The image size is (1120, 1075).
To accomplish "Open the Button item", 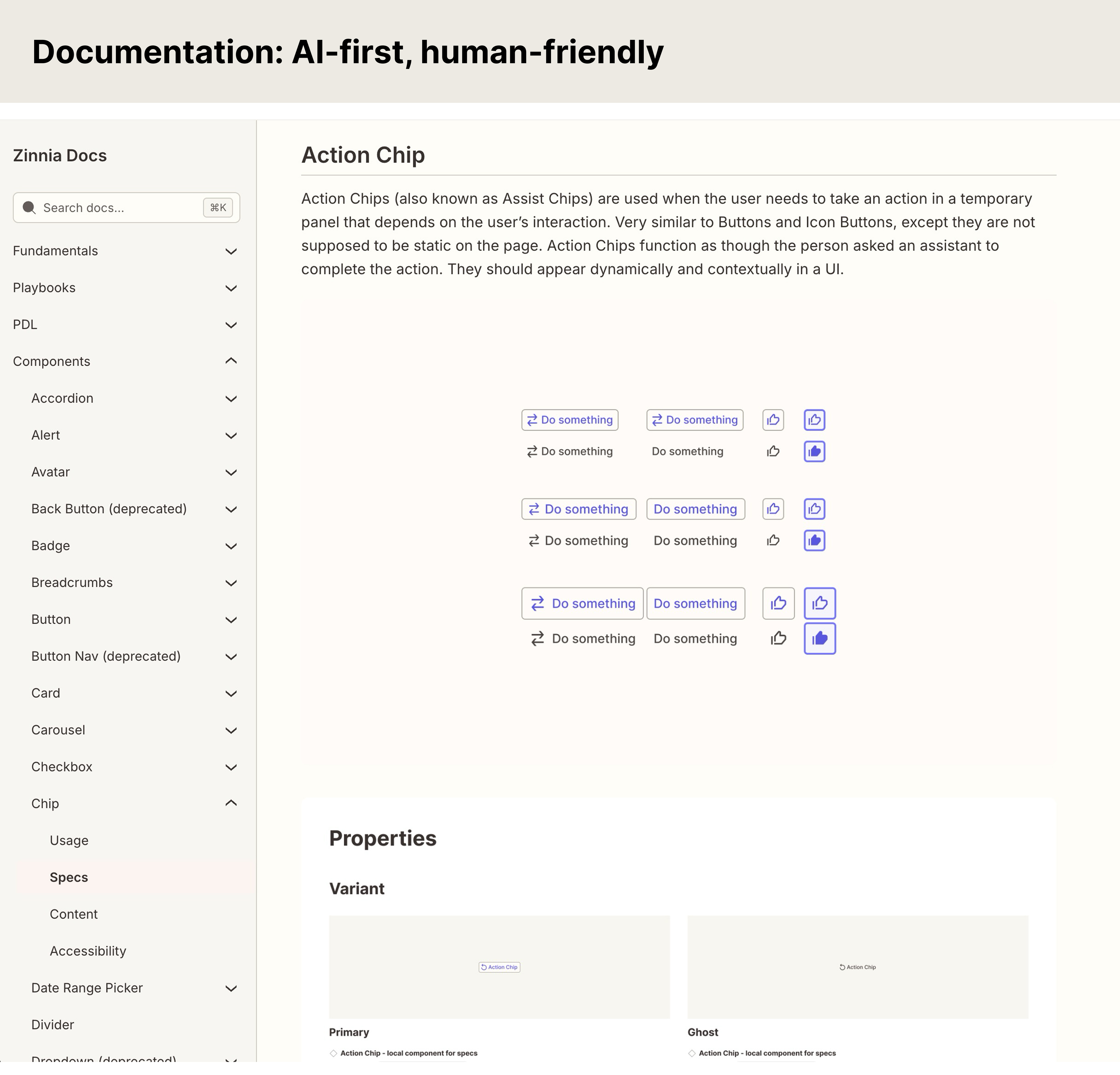I will click(x=51, y=620).
